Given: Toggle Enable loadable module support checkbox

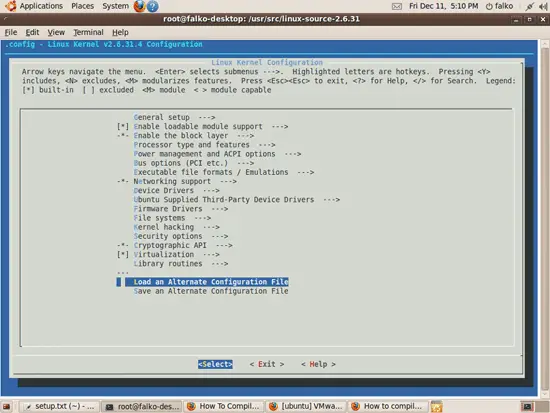Looking at the screenshot, I should [x=123, y=127].
